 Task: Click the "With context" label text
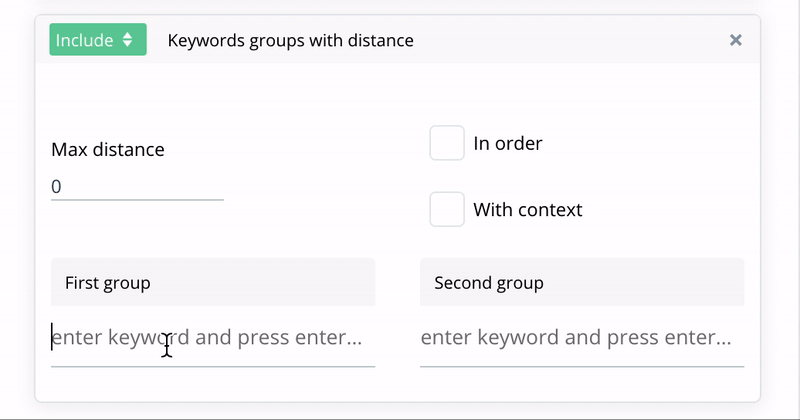(x=527, y=210)
